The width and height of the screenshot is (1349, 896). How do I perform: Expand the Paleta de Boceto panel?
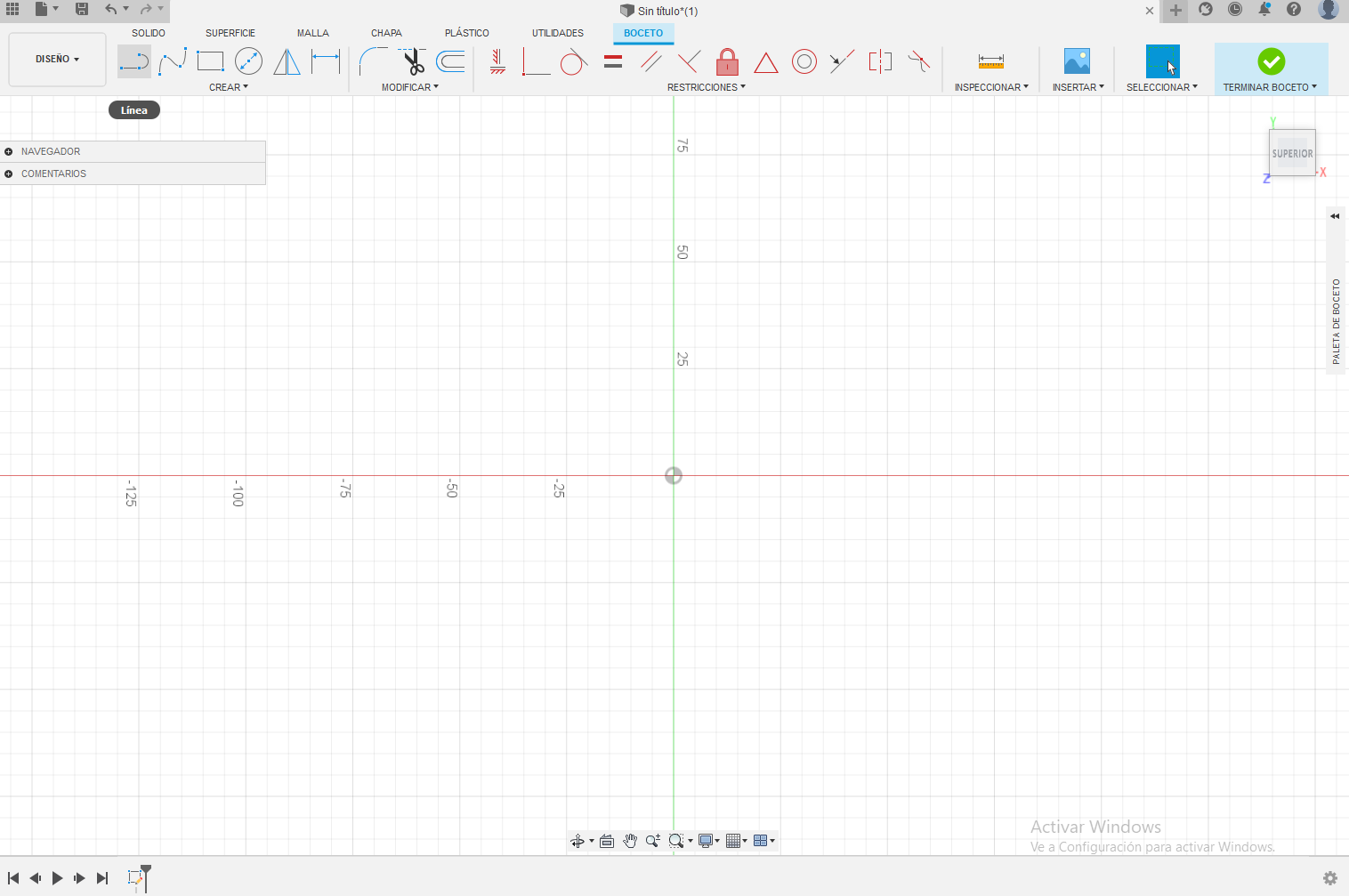click(1335, 216)
